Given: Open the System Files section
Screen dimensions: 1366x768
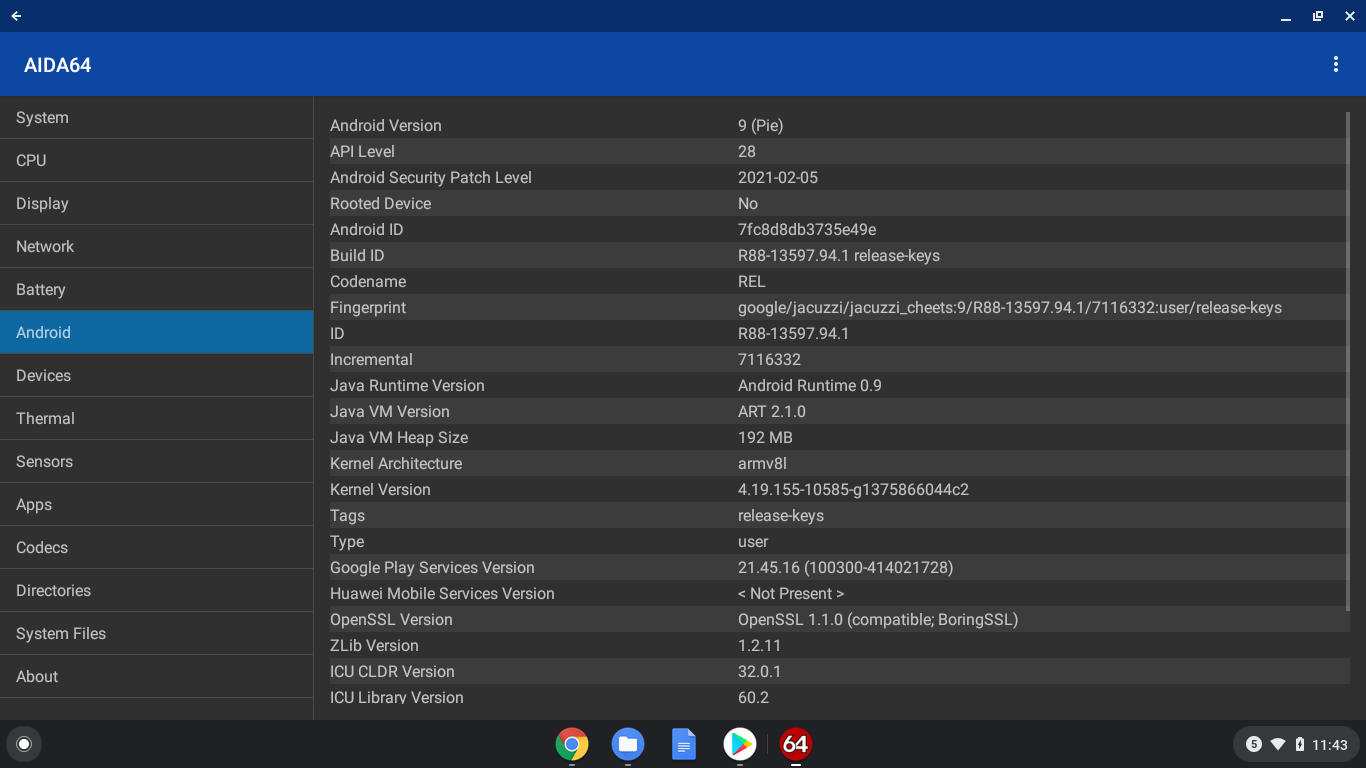Looking at the screenshot, I should coord(157,633).
